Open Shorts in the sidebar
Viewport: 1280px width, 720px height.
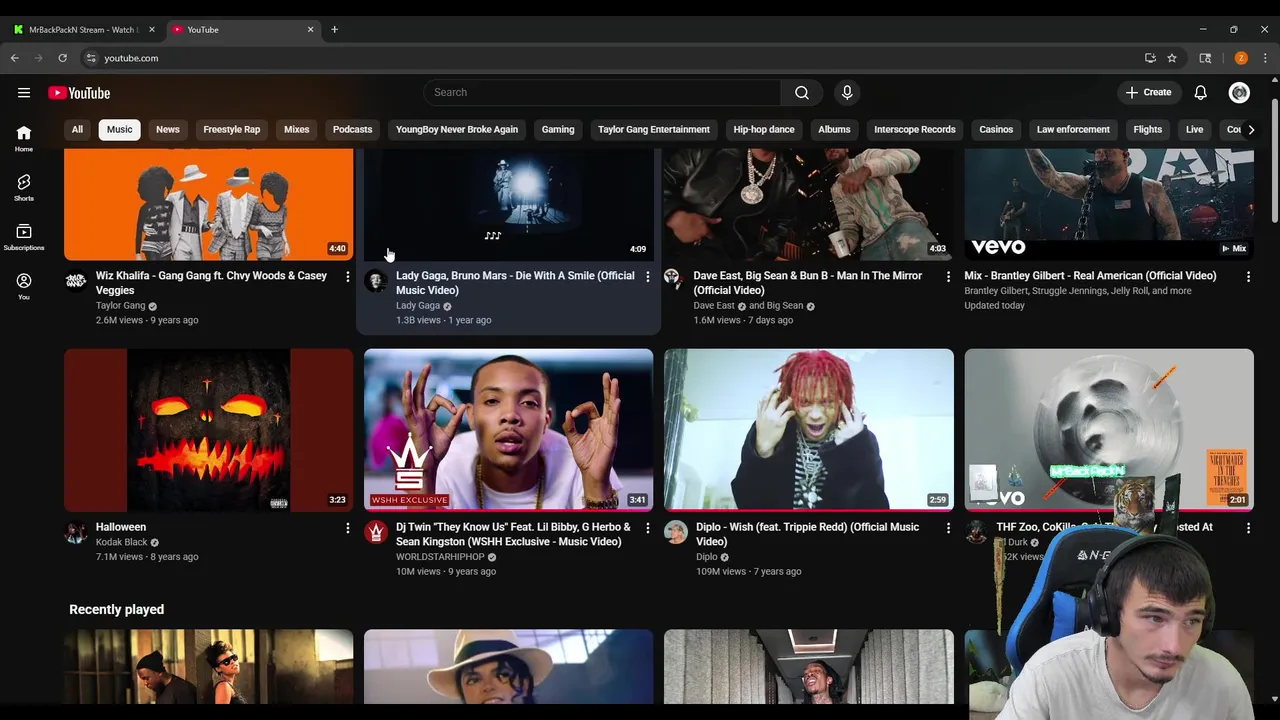coord(24,187)
